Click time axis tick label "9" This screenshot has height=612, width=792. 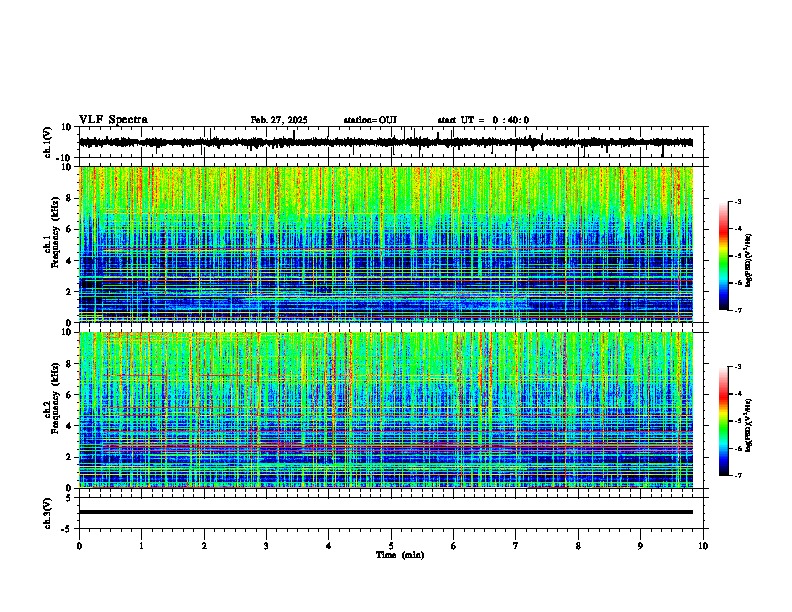640,546
